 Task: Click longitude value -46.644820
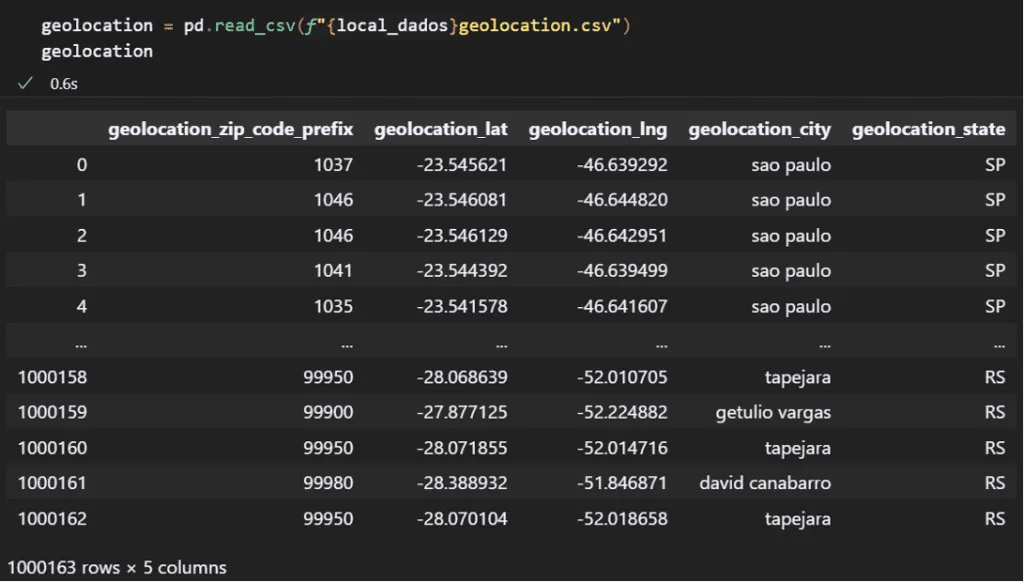(x=622, y=200)
